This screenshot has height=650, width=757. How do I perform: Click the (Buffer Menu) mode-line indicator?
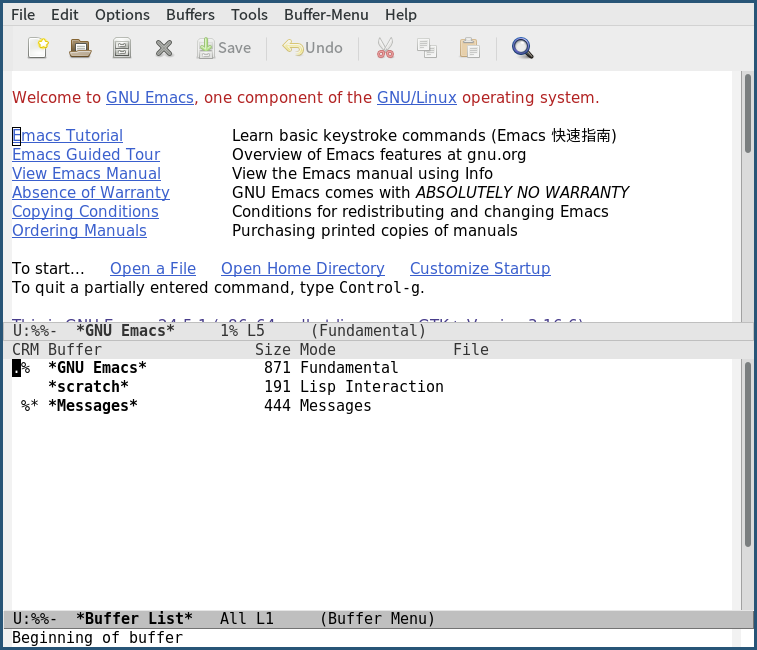378,619
